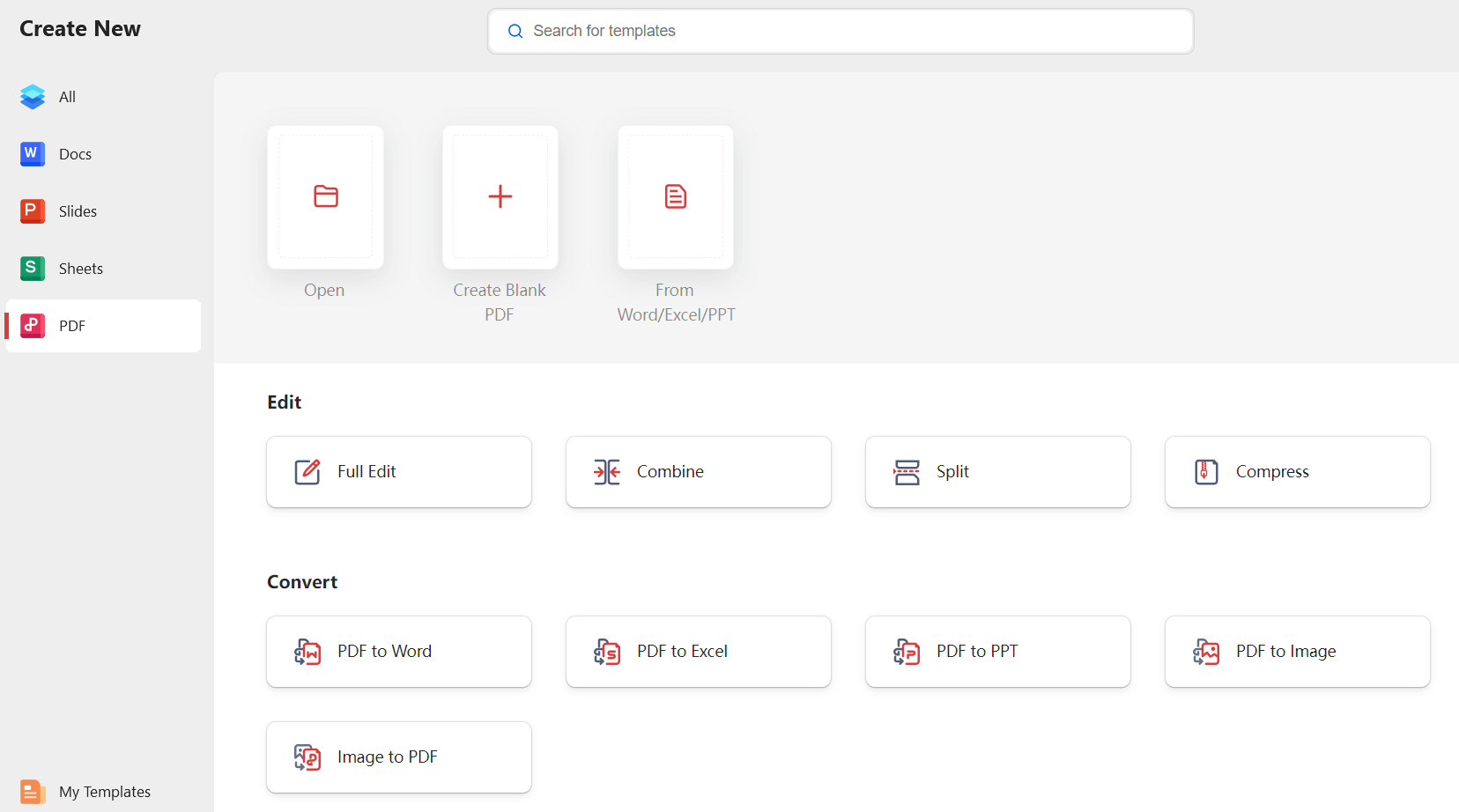The width and height of the screenshot is (1459, 812).
Task: Open a file using the Open card
Action: point(325,197)
